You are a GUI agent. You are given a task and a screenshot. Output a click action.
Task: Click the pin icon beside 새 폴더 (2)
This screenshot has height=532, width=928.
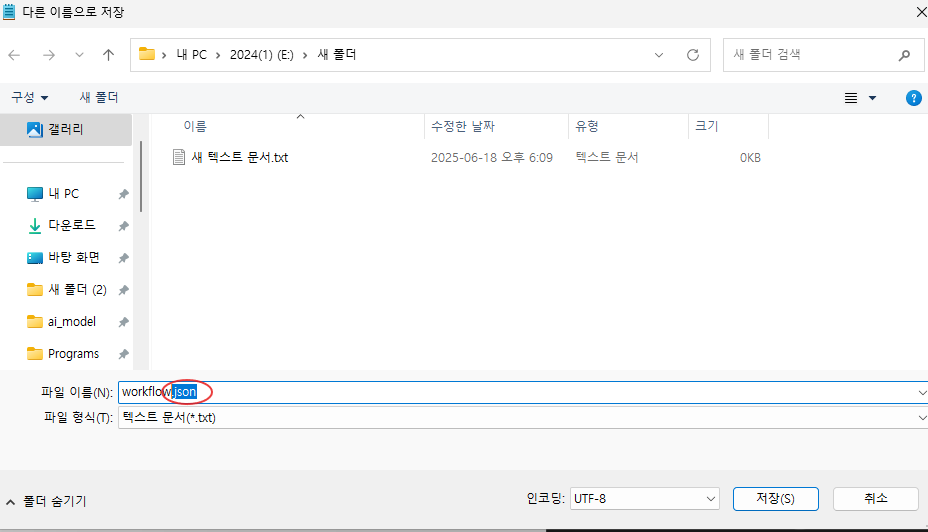click(x=123, y=290)
